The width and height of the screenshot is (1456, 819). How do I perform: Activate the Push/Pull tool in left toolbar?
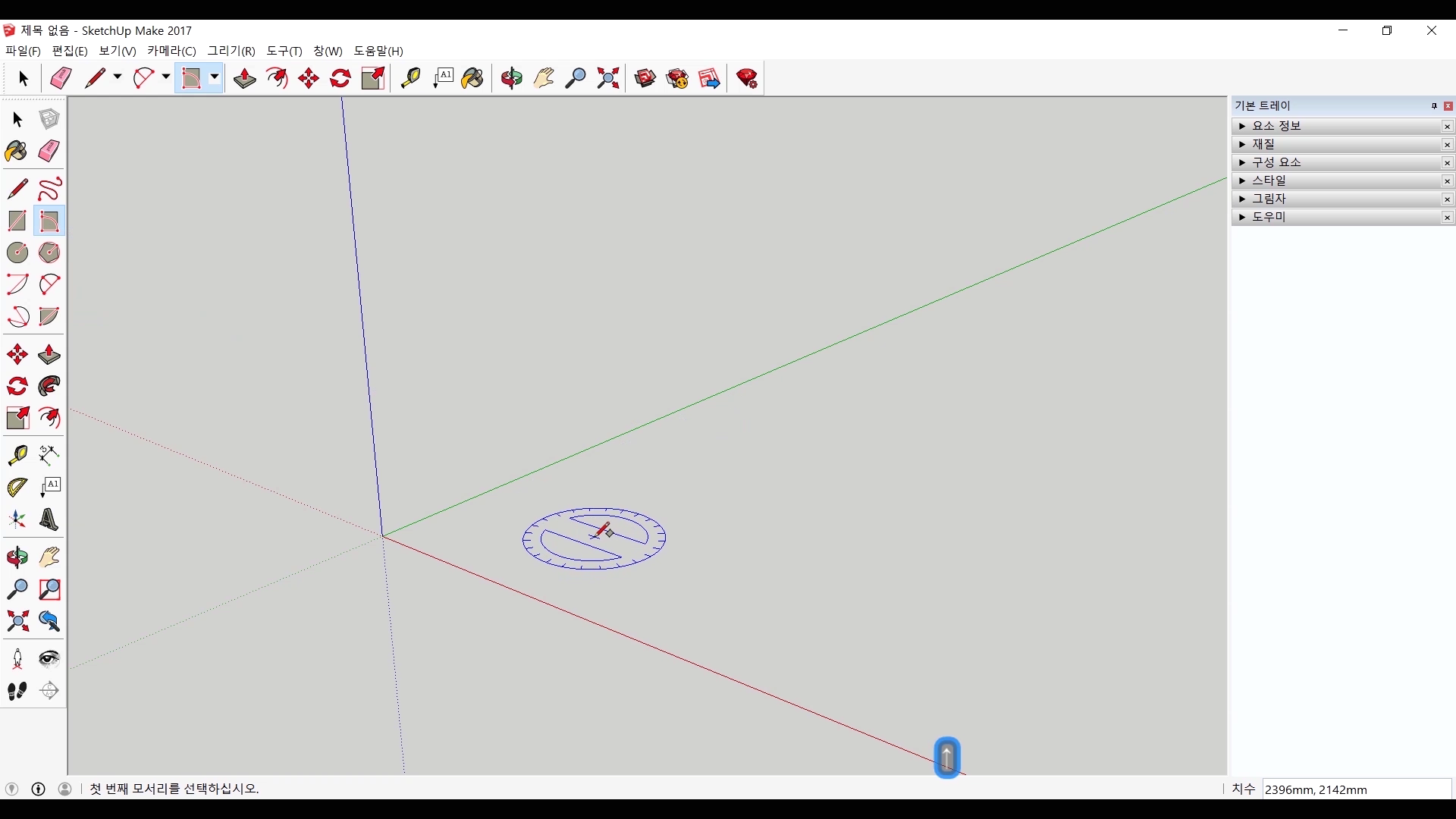[x=49, y=354]
